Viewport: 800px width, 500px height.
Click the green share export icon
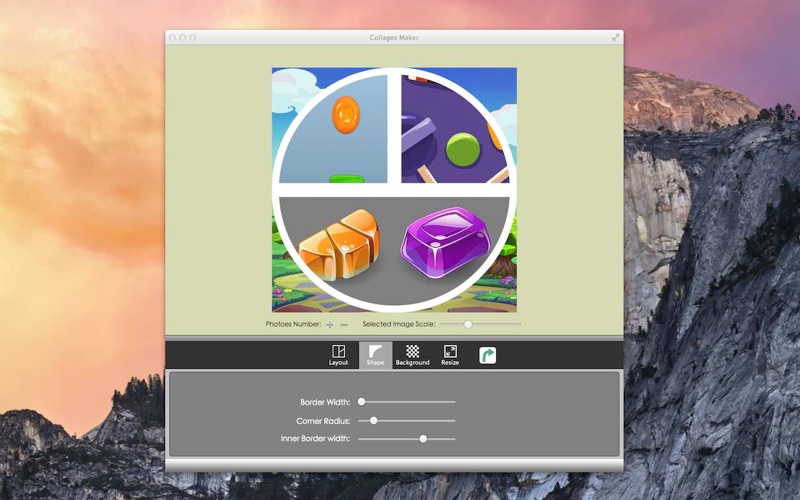pos(488,356)
